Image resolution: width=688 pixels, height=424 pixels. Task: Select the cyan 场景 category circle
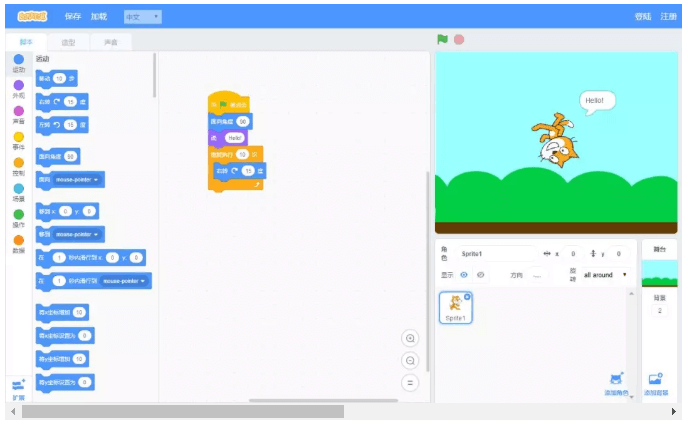point(18,189)
